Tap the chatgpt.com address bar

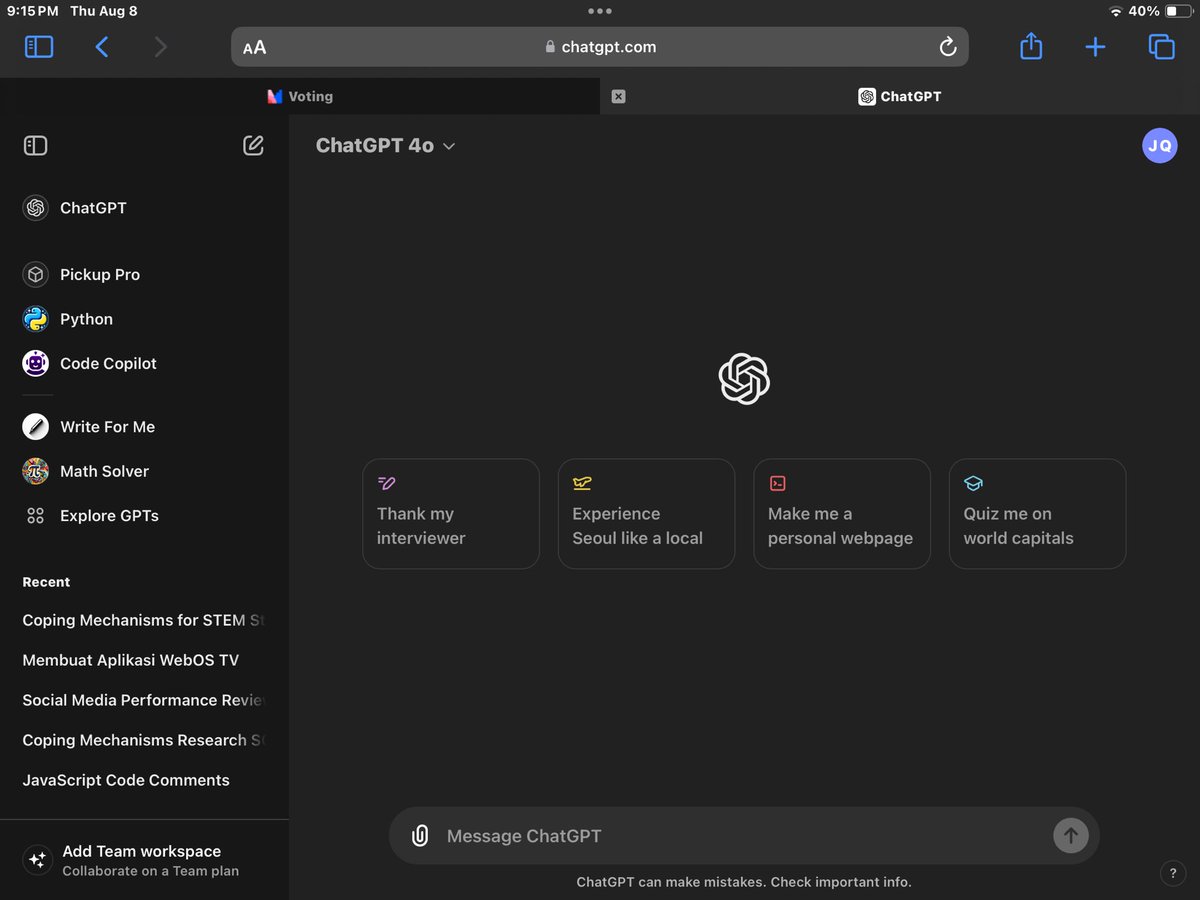pos(600,47)
